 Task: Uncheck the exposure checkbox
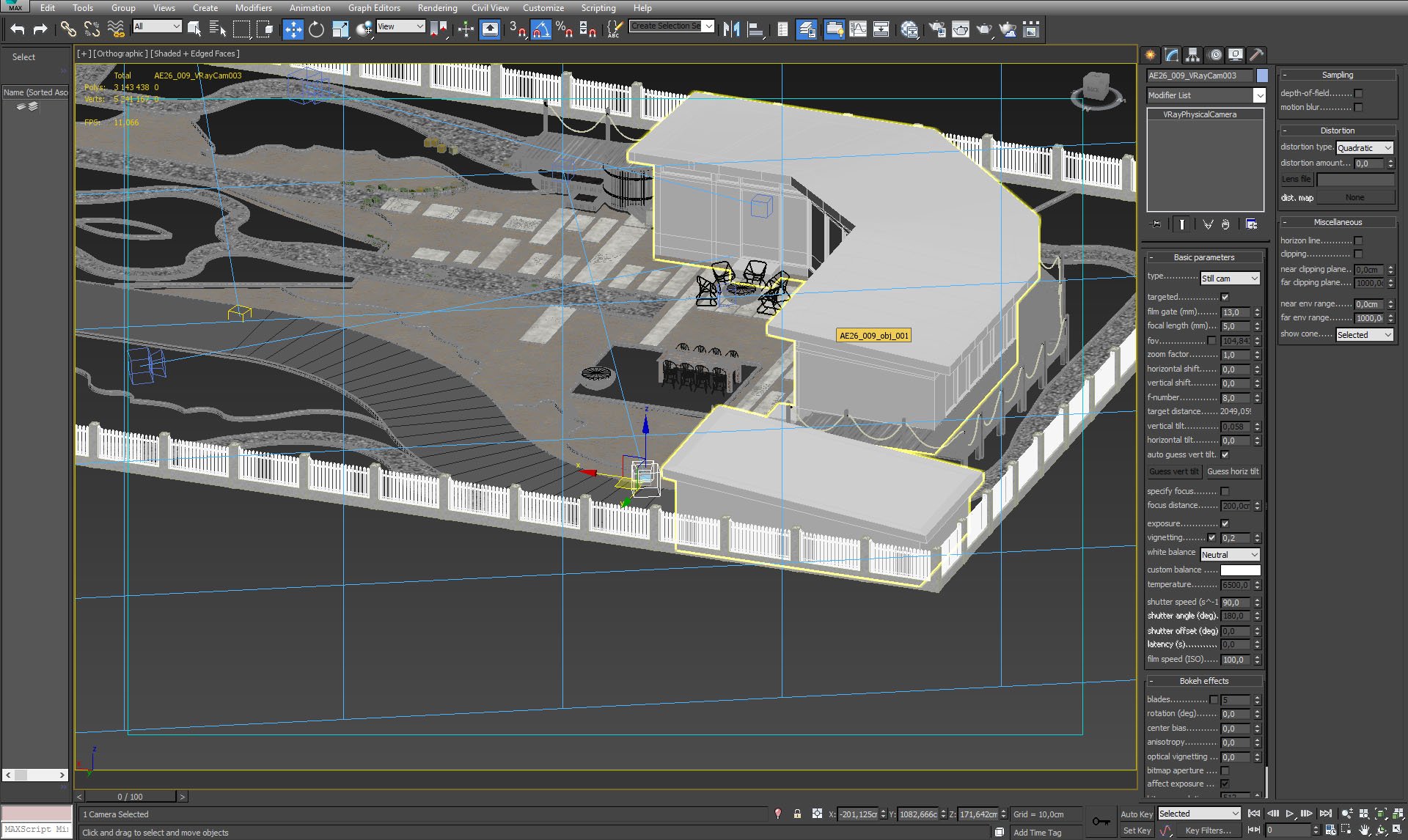1225,523
